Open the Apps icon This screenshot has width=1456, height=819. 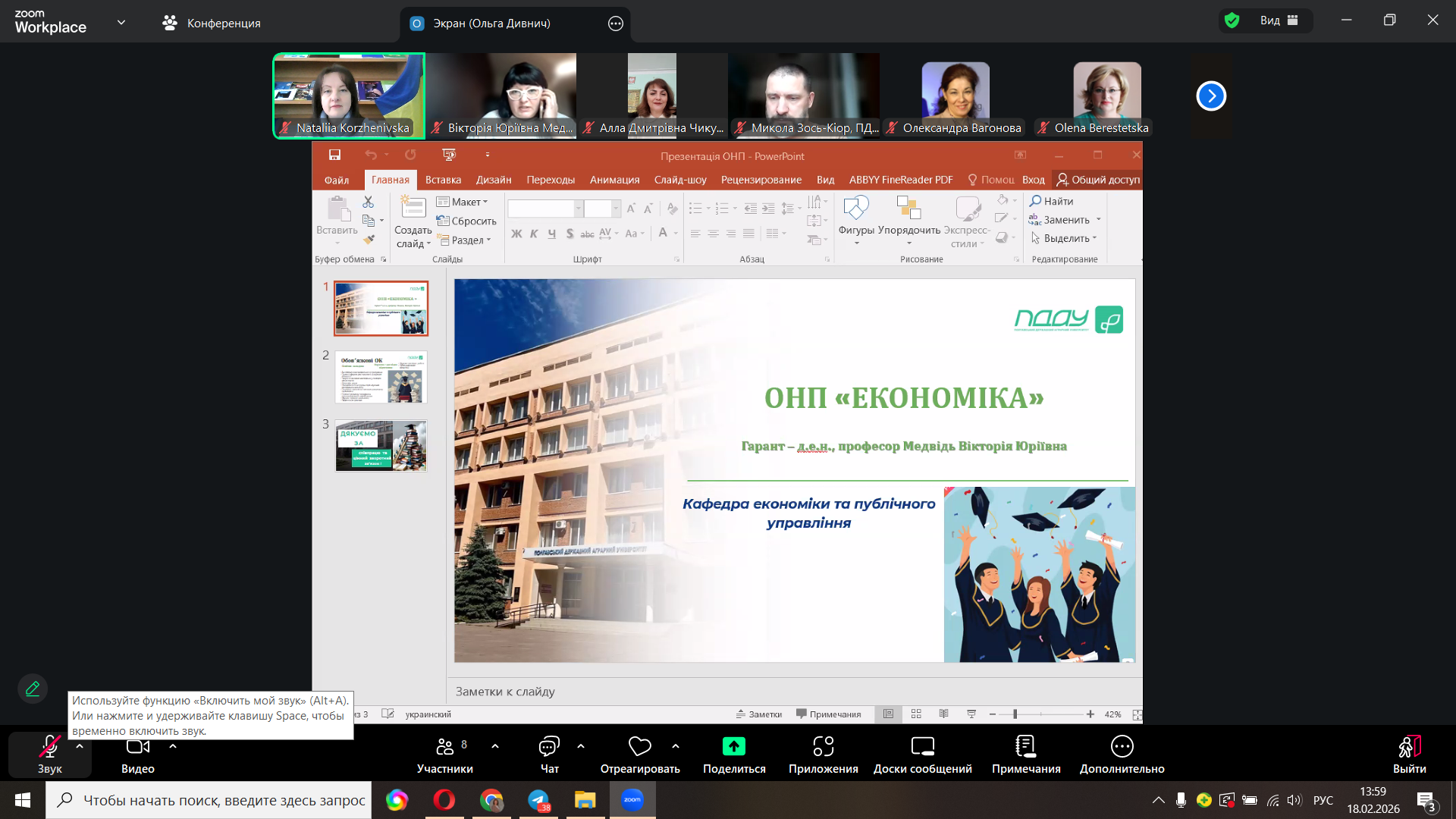coord(823,747)
